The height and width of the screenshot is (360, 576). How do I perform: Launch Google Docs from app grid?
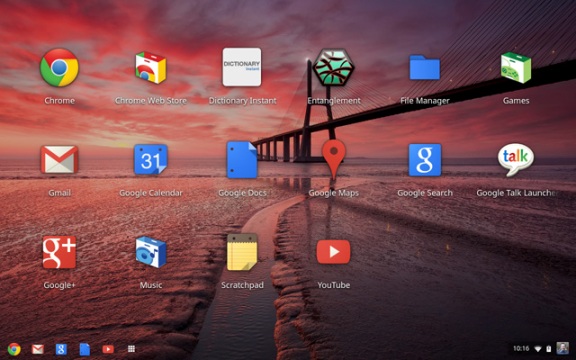click(242, 160)
